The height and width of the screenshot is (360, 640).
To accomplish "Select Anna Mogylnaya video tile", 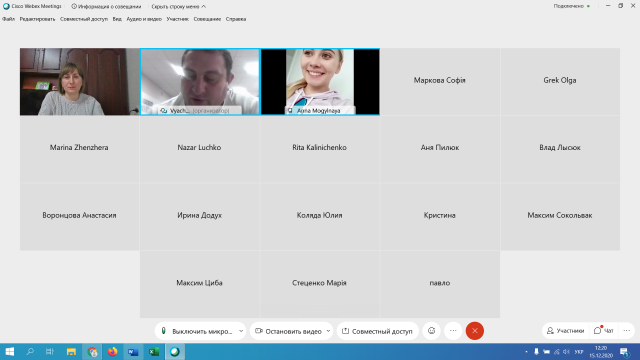I will tap(320, 82).
